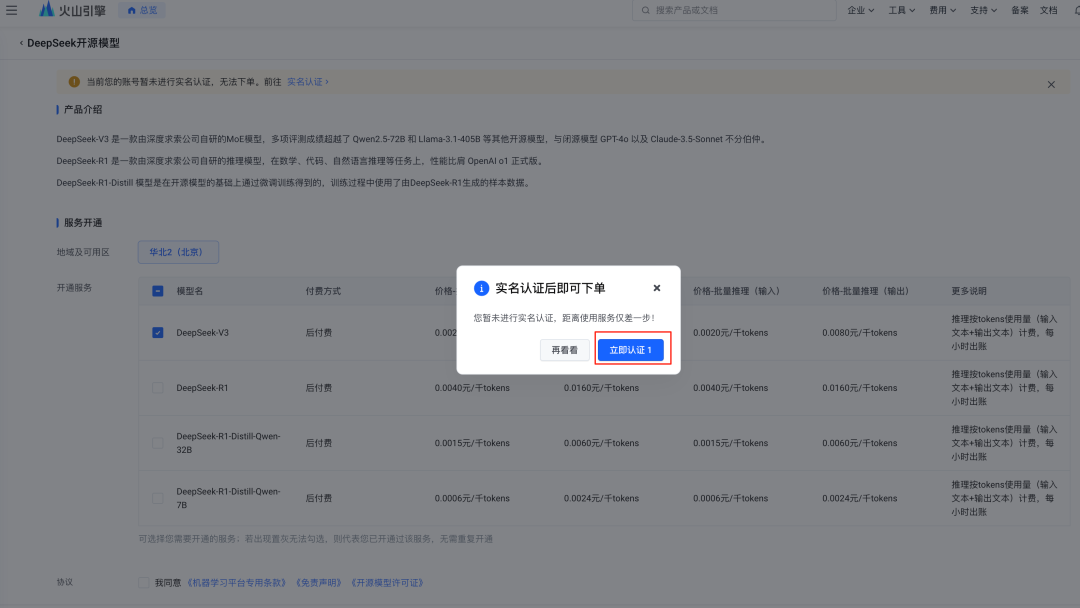1080x608 pixels.
Task: Open the 文档 menu item
Action: pos(1048,10)
